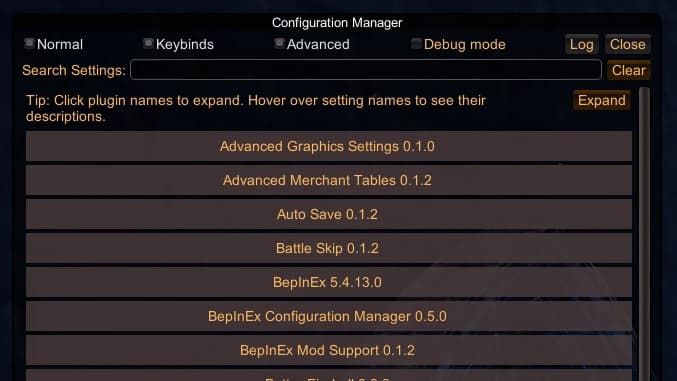The width and height of the screenshot is (677, 381).
Task: Click the tip text about plugin names
Action: point(256,108)
